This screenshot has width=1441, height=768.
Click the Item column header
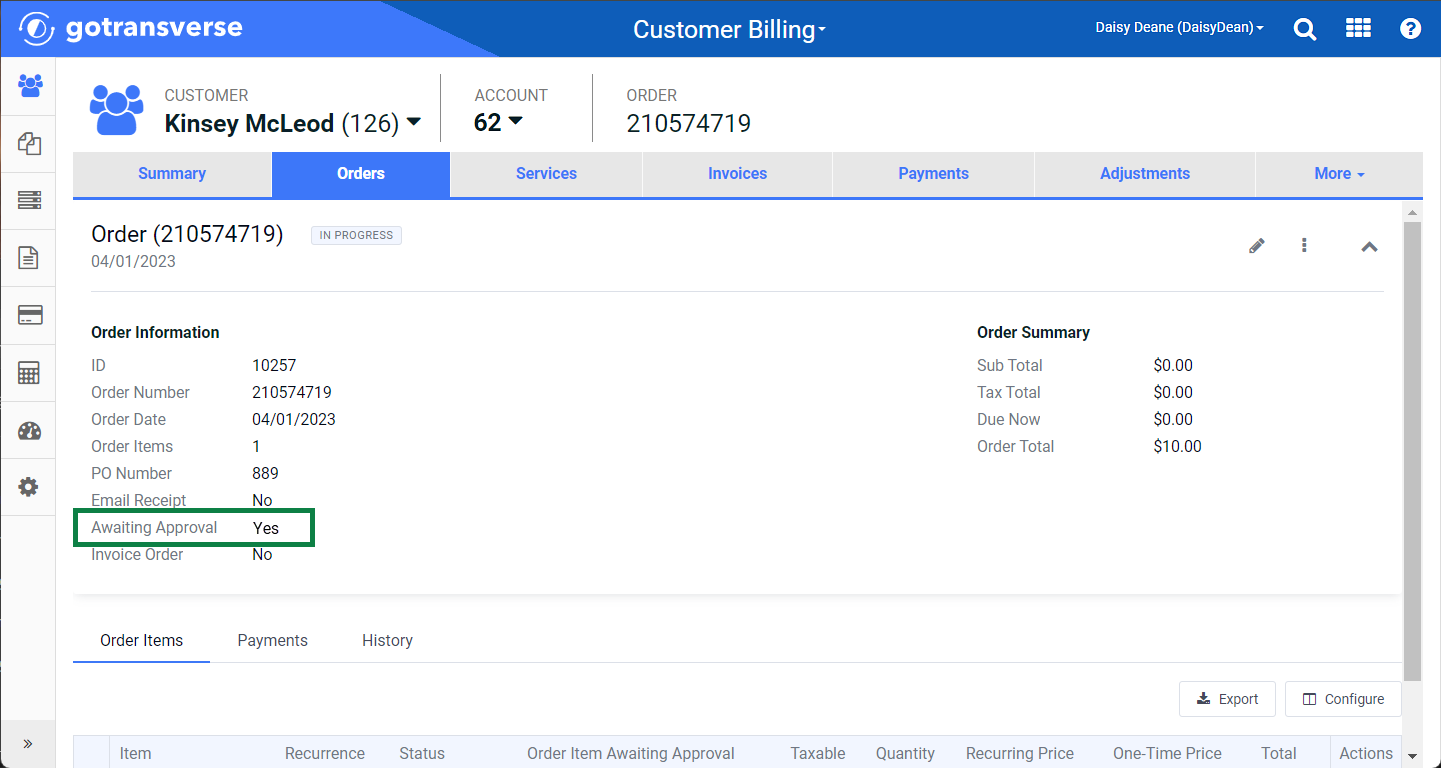click(x=136, y=754)
